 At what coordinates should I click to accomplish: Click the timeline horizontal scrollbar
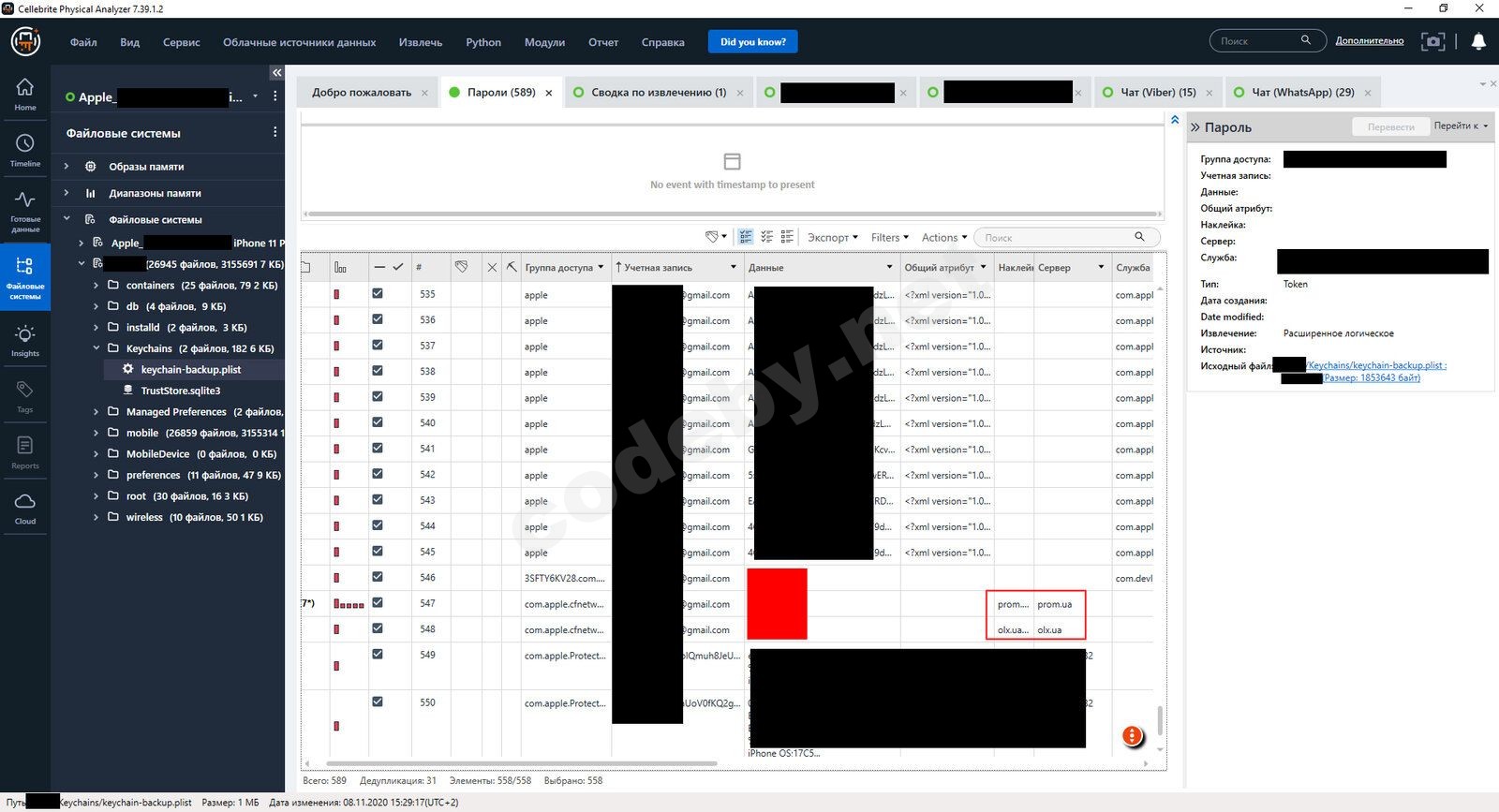(732, 214)
